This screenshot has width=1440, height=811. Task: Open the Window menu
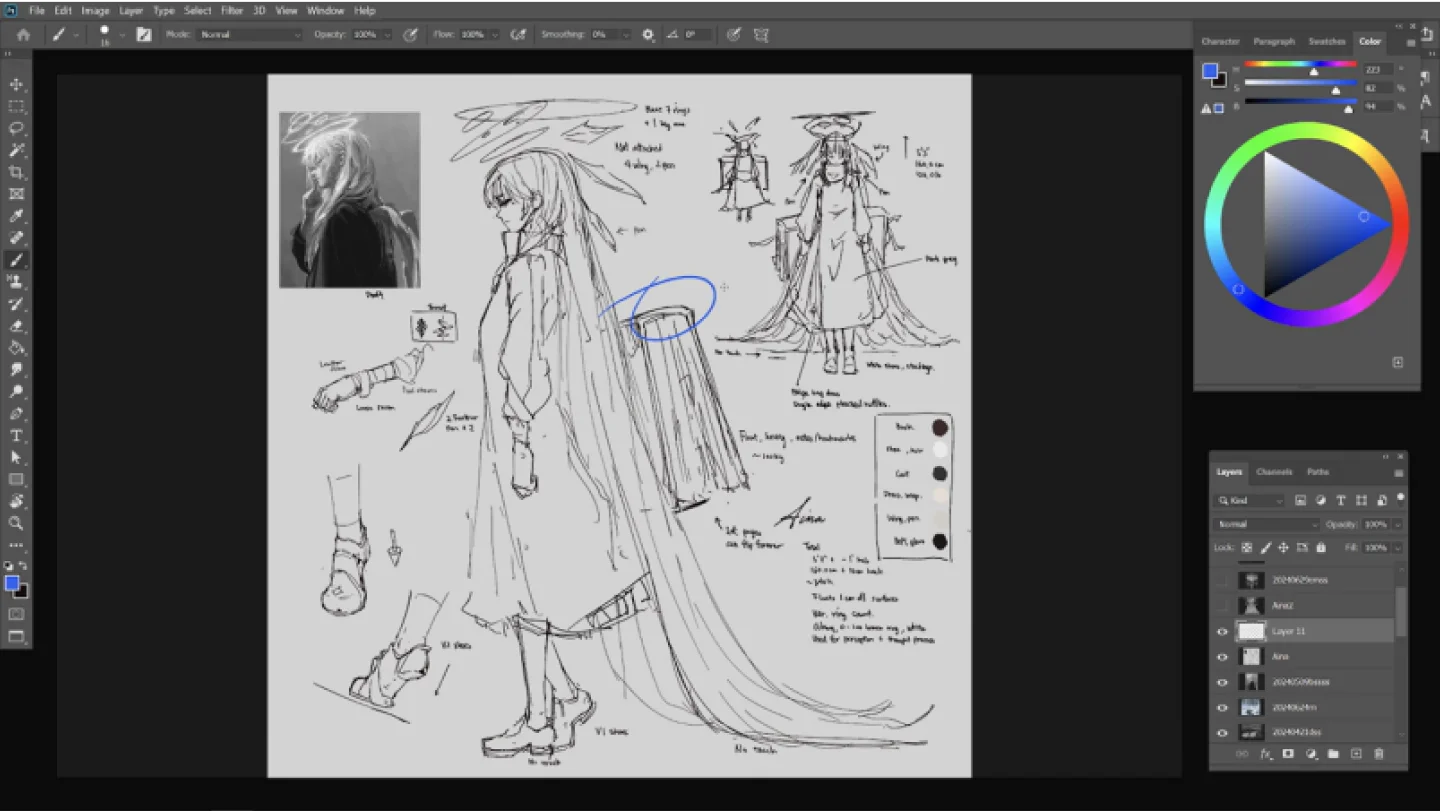point(325,10)
